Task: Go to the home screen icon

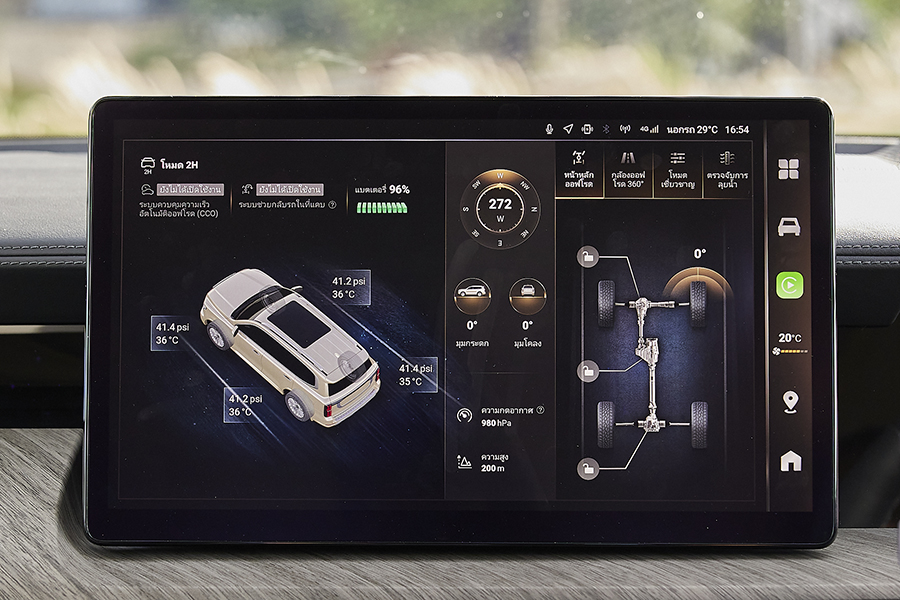Action: coord(790,461)
